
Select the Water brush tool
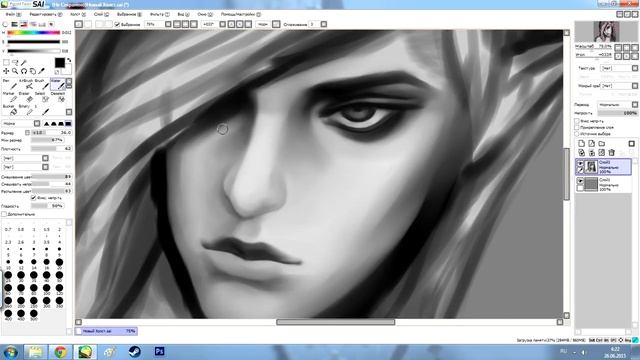[58, 84]
